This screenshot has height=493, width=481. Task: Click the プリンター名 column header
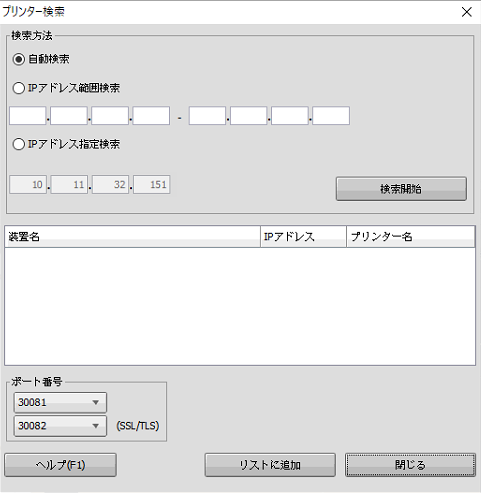coord(411,237)
